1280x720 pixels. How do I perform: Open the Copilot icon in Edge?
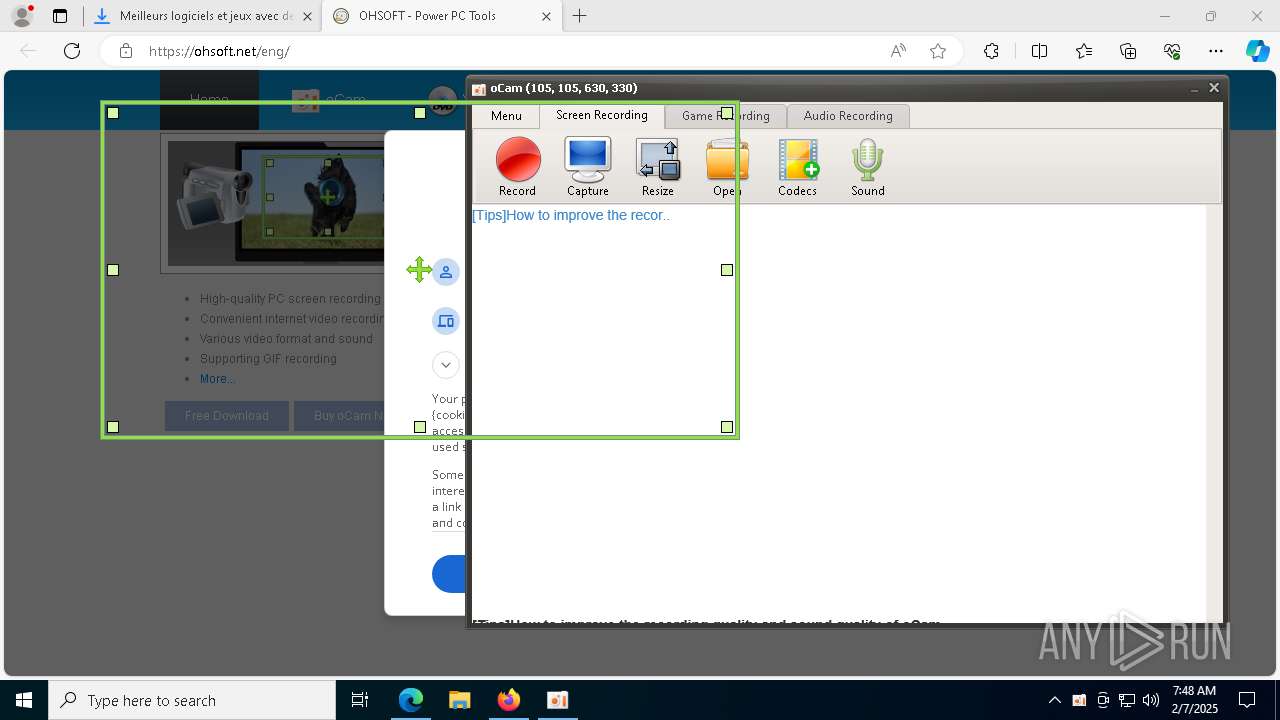coord(1257,51)
